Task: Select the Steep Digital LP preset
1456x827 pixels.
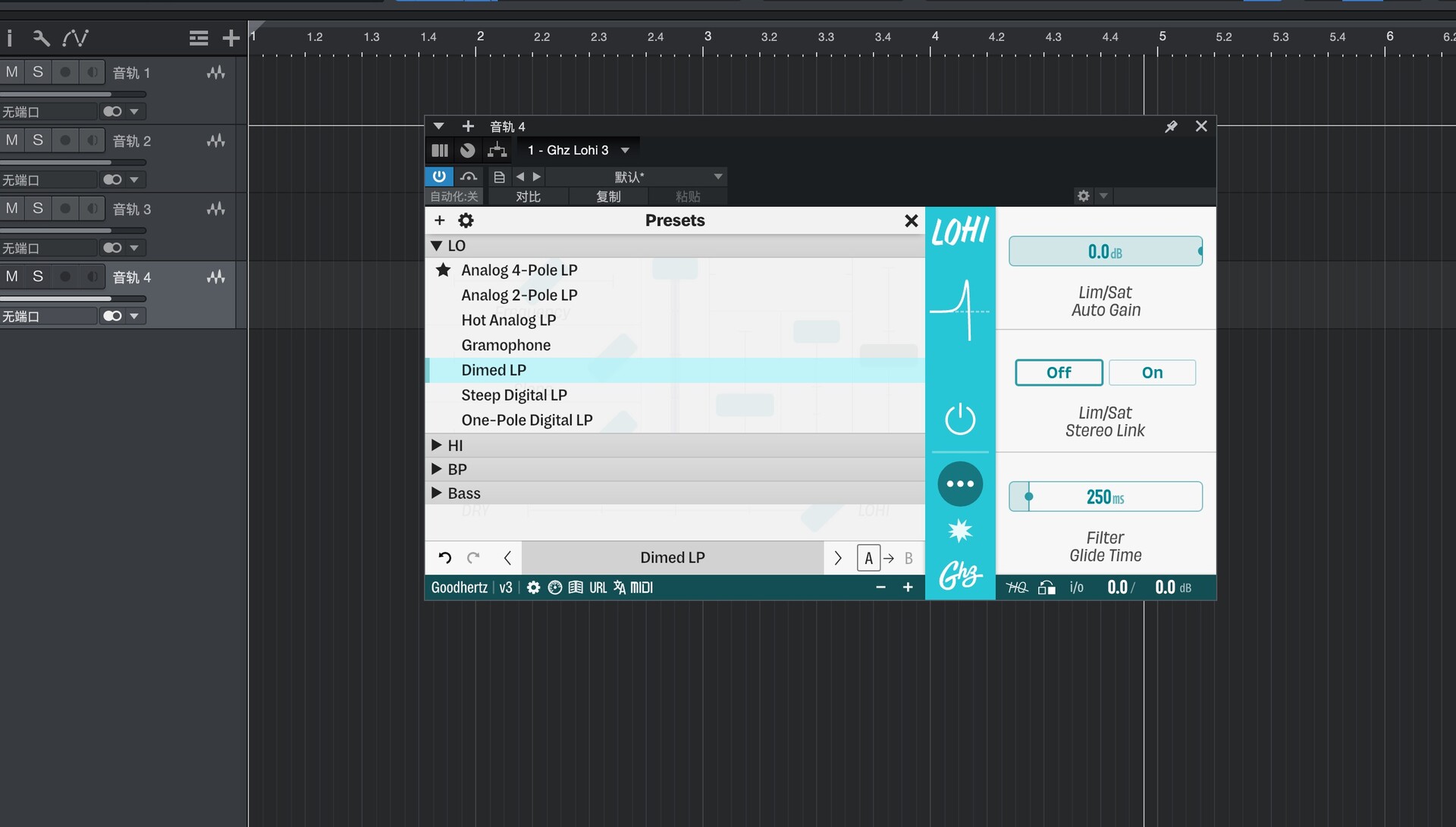Action: pyautogui.click(x=513, y=395)
